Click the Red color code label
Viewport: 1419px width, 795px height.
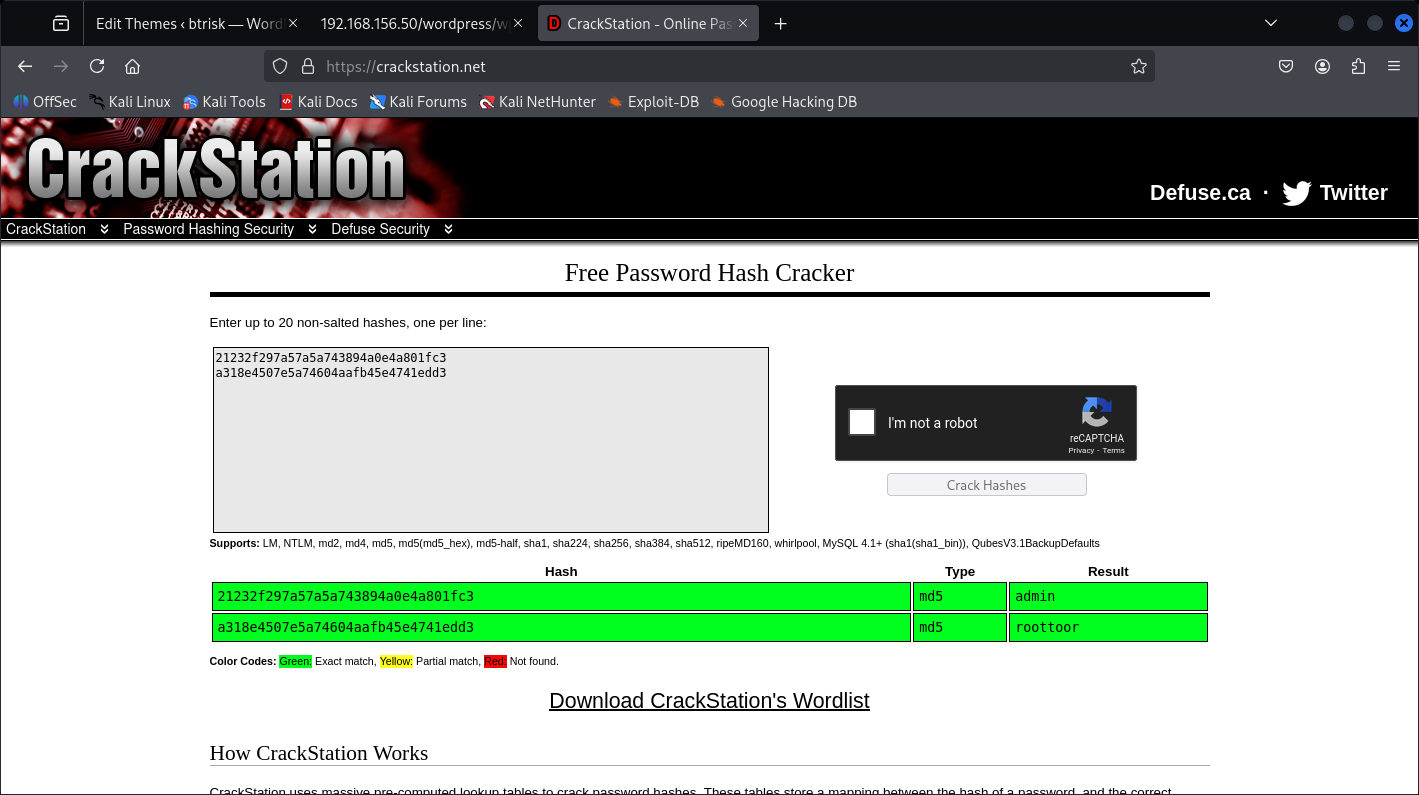pyautogui.click(x=495, y=661)
